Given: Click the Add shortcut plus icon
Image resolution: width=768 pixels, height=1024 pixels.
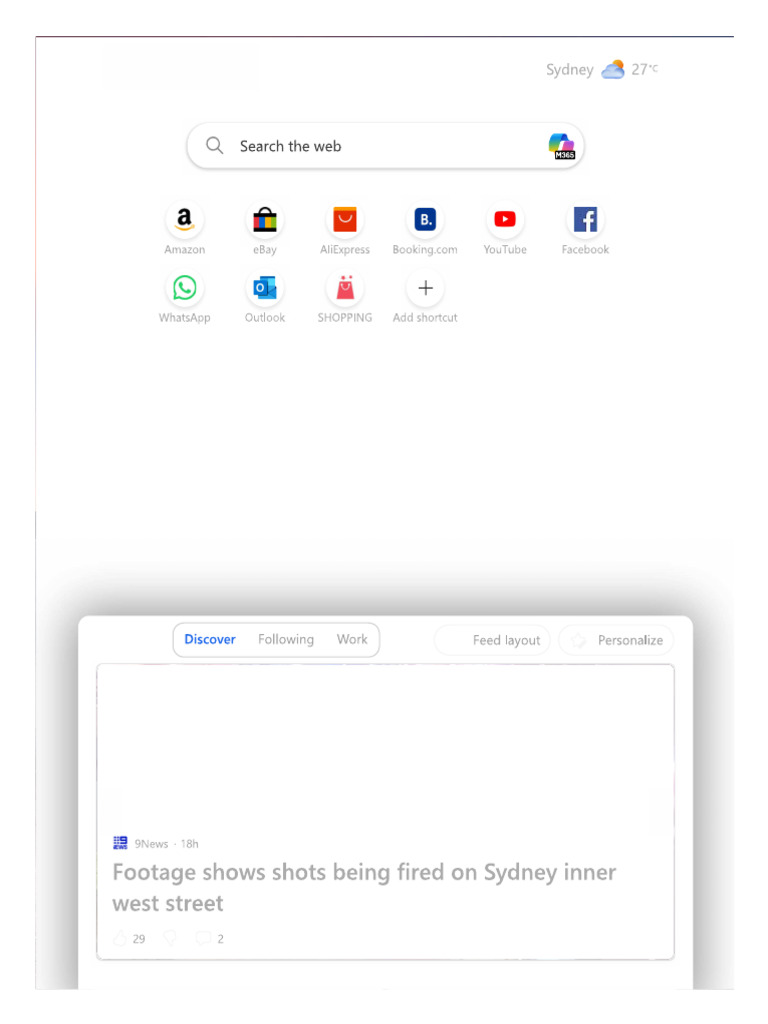Looking at the screenshot, I should [425, 288].
